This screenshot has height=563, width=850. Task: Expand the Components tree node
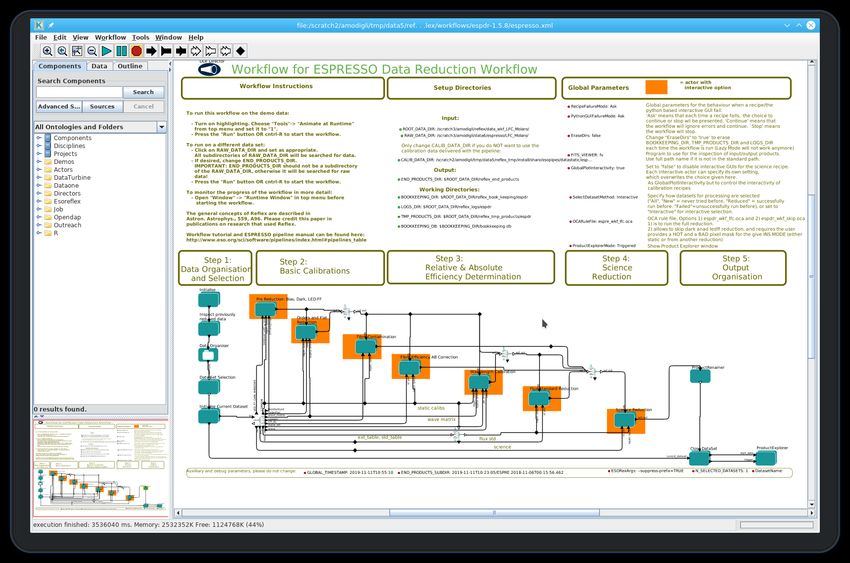click(39, 138)
